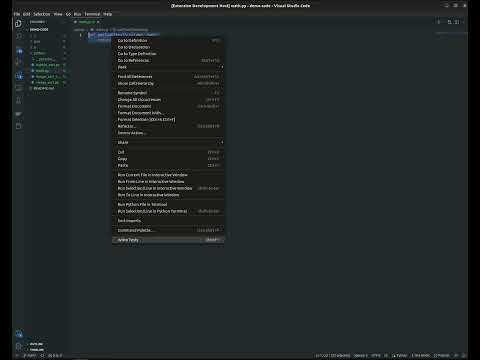Click UTF-8 encoding in status bar
The image size is (480, 360).
376,356
